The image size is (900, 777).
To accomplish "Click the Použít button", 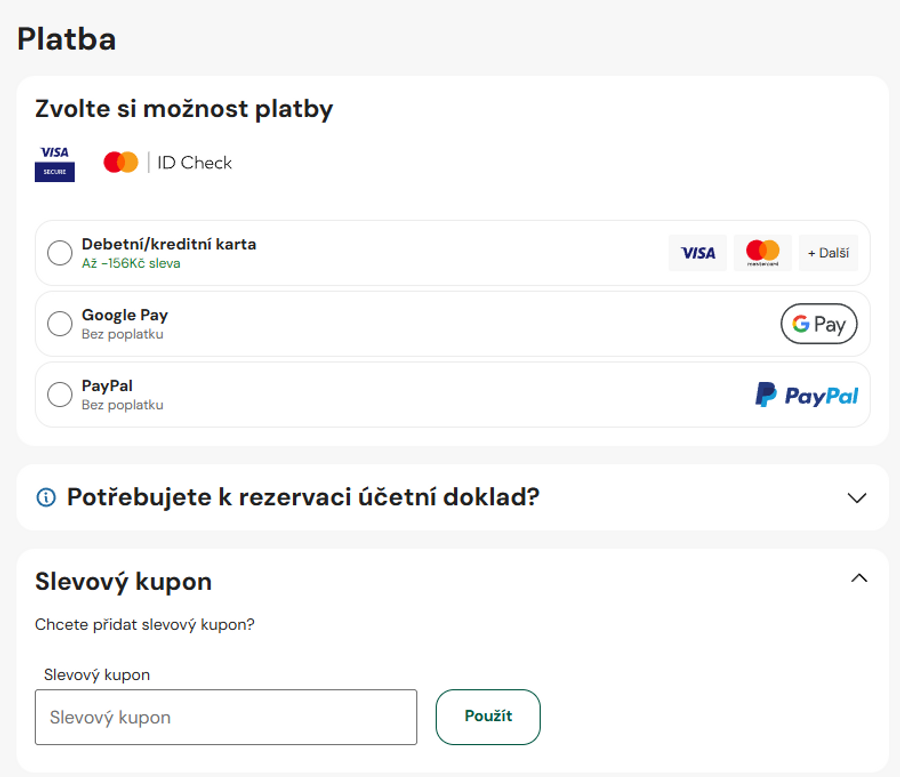I will 488,716.
